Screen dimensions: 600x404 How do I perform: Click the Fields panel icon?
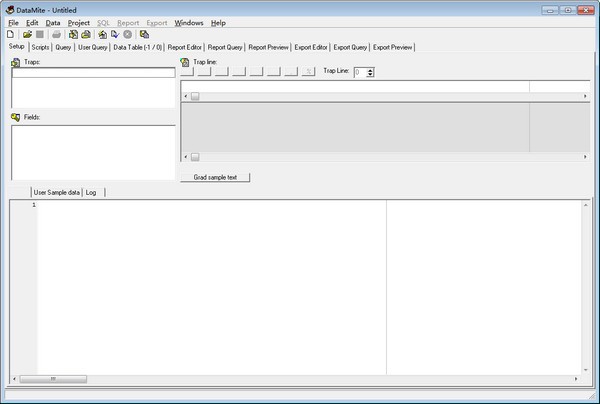(x=16, y=117)
